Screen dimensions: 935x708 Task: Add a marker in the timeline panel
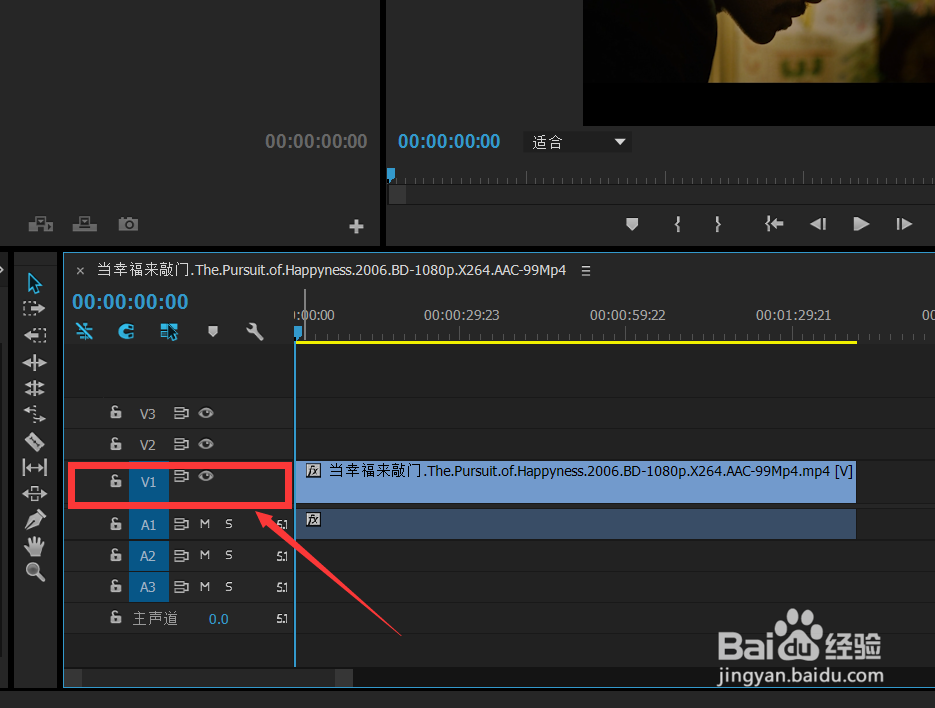click(212, 331)
